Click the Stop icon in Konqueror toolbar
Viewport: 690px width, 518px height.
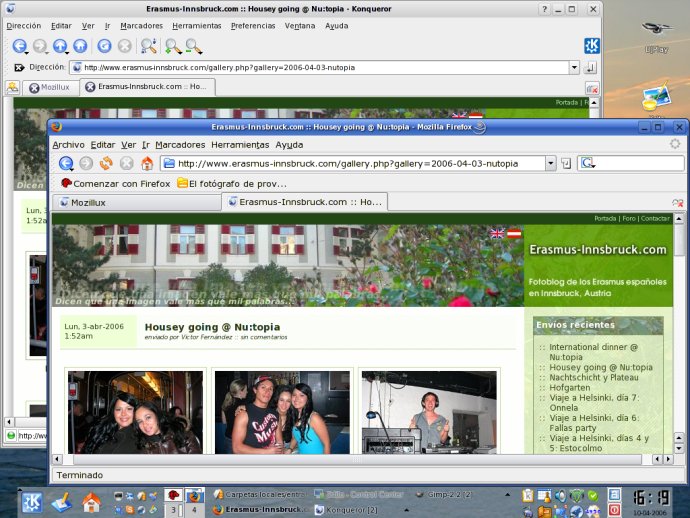(x=125, y=46)
